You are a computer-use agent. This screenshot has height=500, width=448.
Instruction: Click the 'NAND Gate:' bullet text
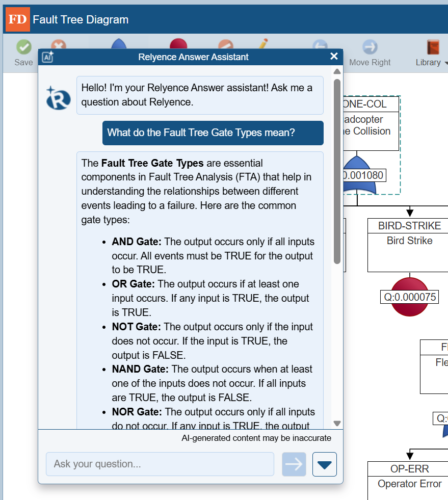[140, 369]
